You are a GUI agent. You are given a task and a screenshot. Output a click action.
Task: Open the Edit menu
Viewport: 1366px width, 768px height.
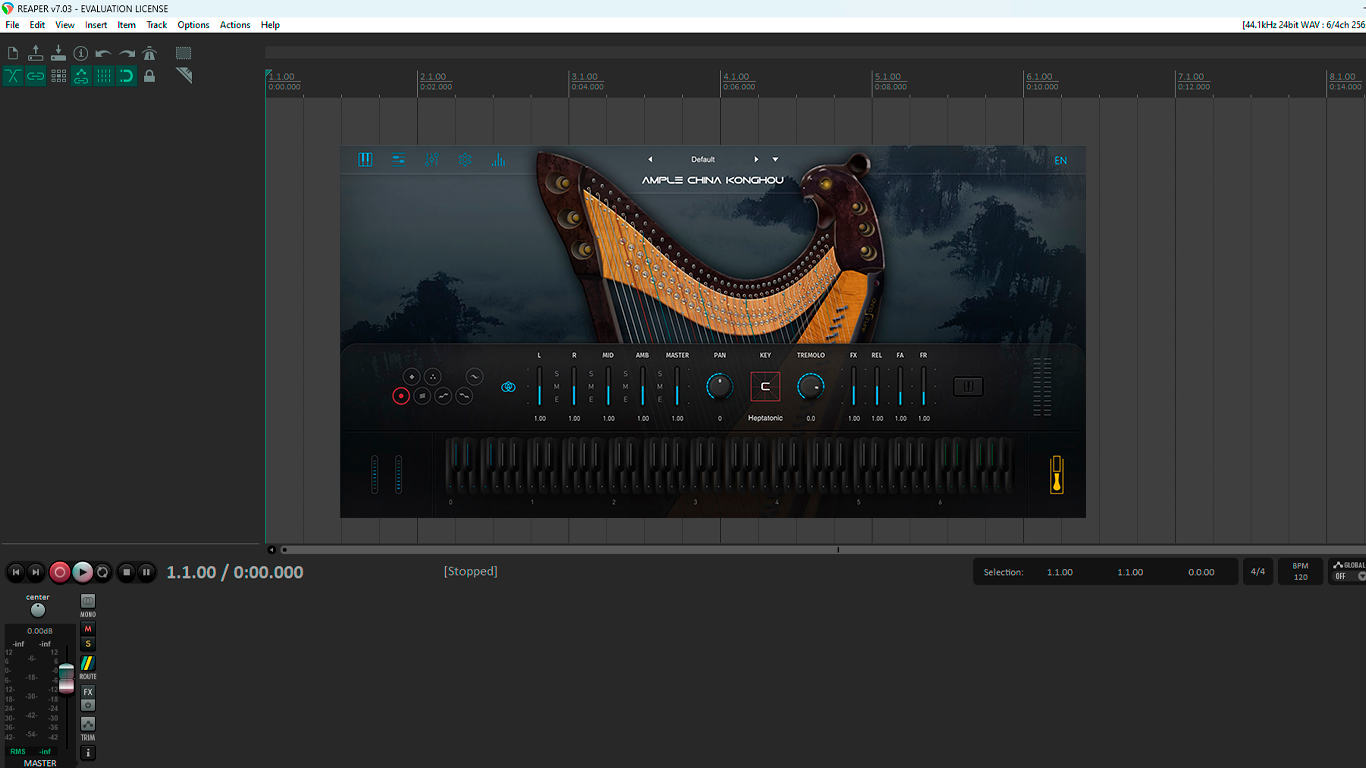click(x=37, y=25)
